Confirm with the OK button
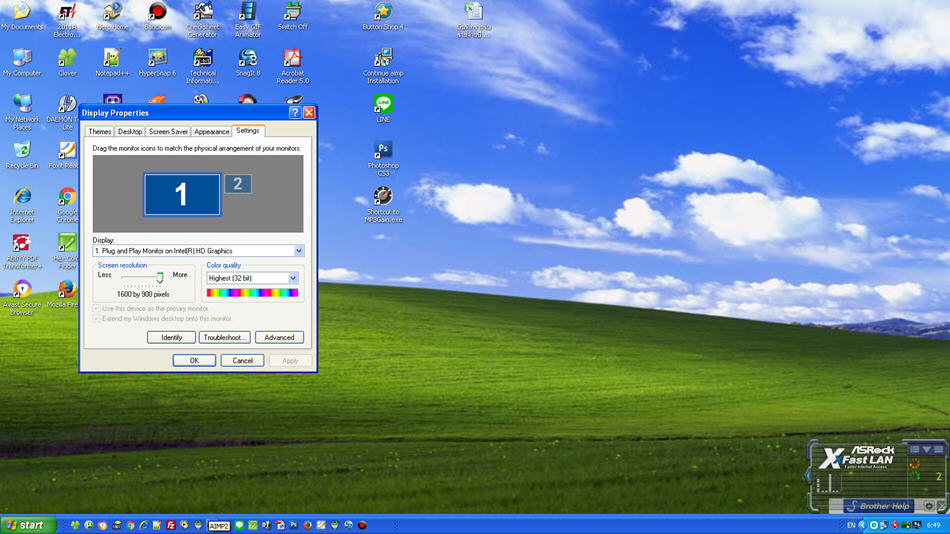The image size is (950, 534). (x=194, y=361)
